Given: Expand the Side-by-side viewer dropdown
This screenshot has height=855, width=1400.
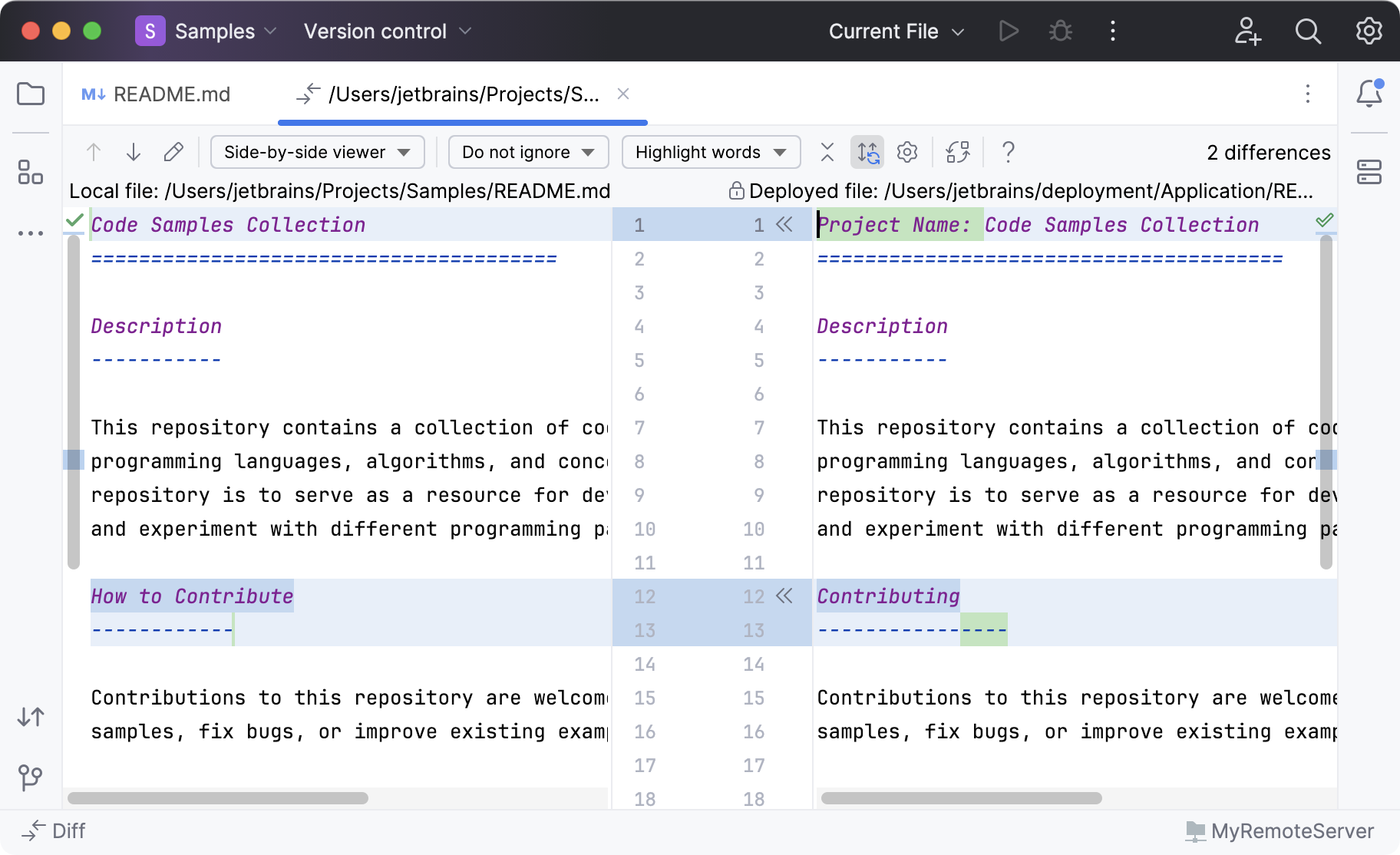Looking at the screenshot, I should 317,152.
